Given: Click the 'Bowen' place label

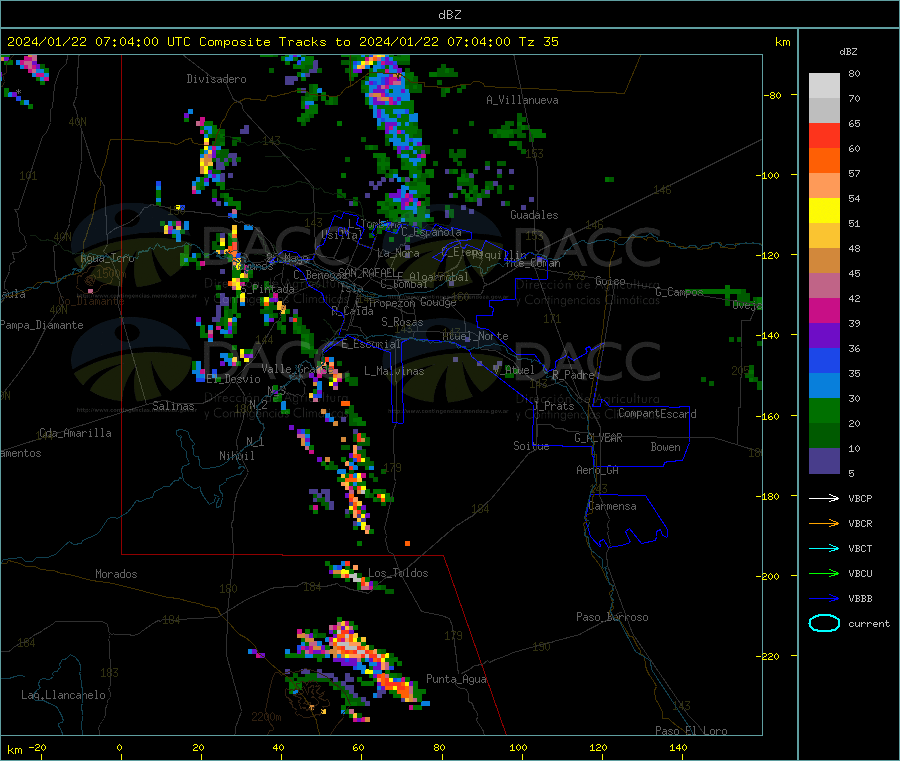Looking at the screenshot, I should pyautogui.click(x=665, y=447).
